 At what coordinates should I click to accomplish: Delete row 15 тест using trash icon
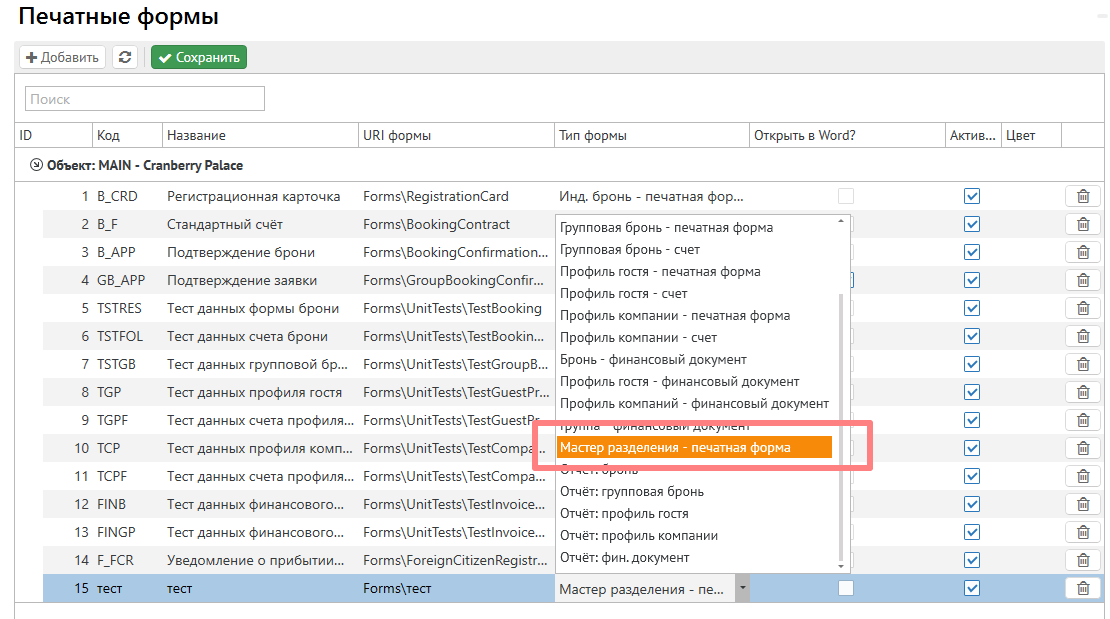(1082, 588)
